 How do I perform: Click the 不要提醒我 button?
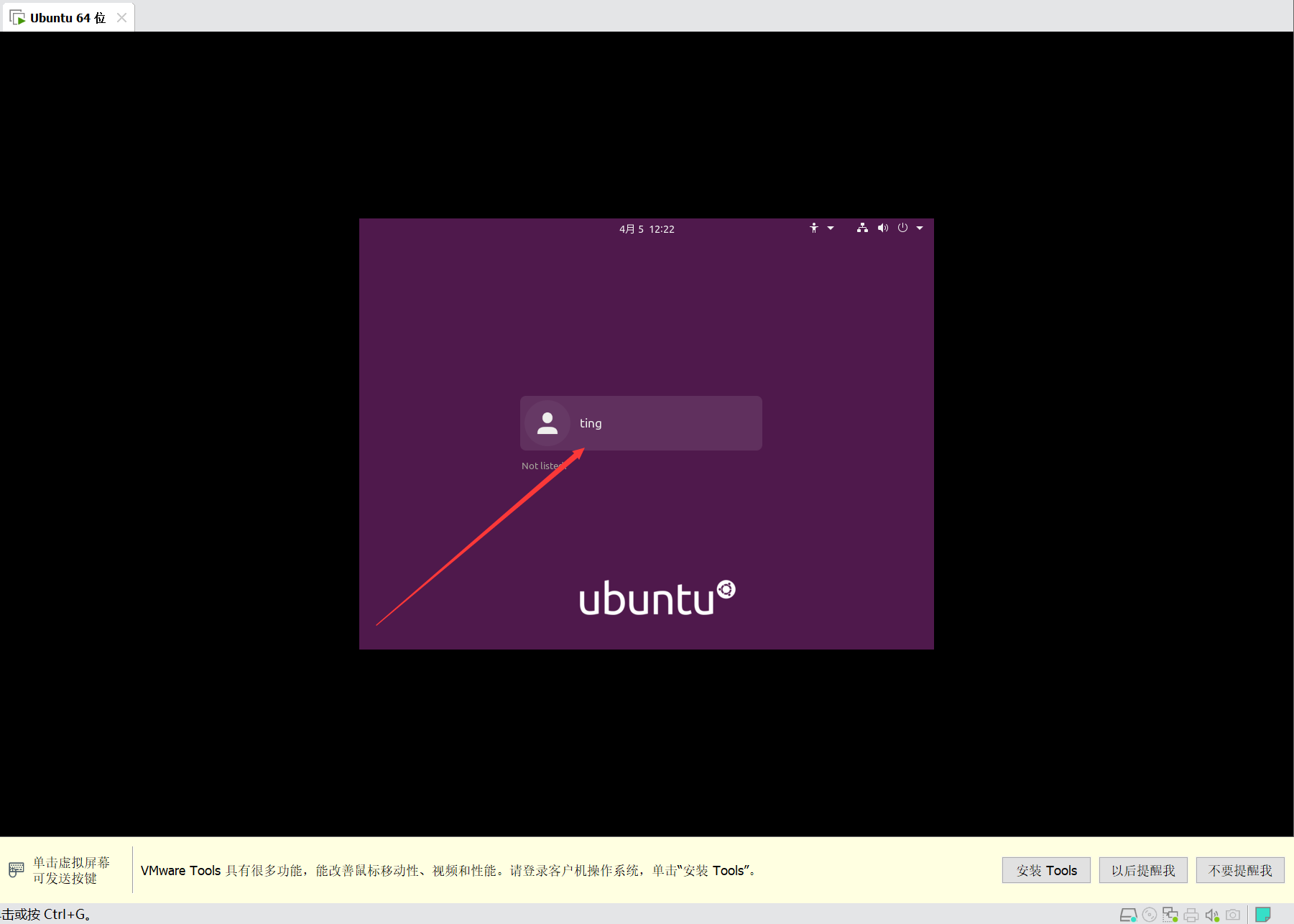tap(1240, 870)
